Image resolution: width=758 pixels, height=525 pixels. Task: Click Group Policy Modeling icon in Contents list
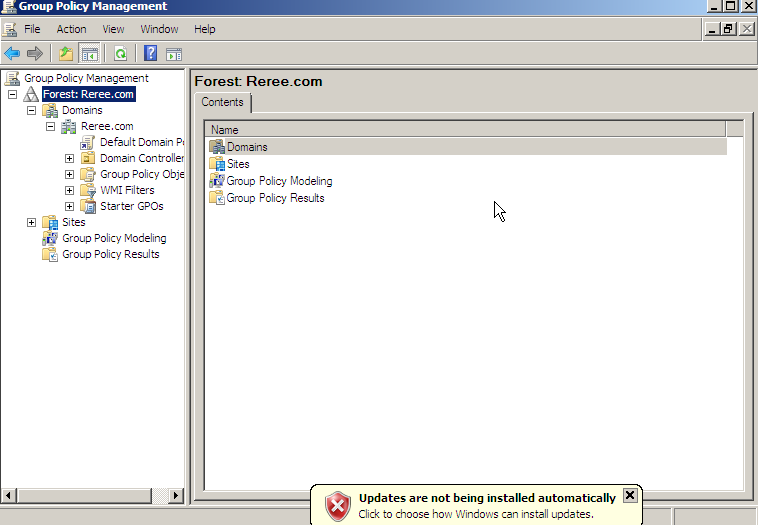217,181
